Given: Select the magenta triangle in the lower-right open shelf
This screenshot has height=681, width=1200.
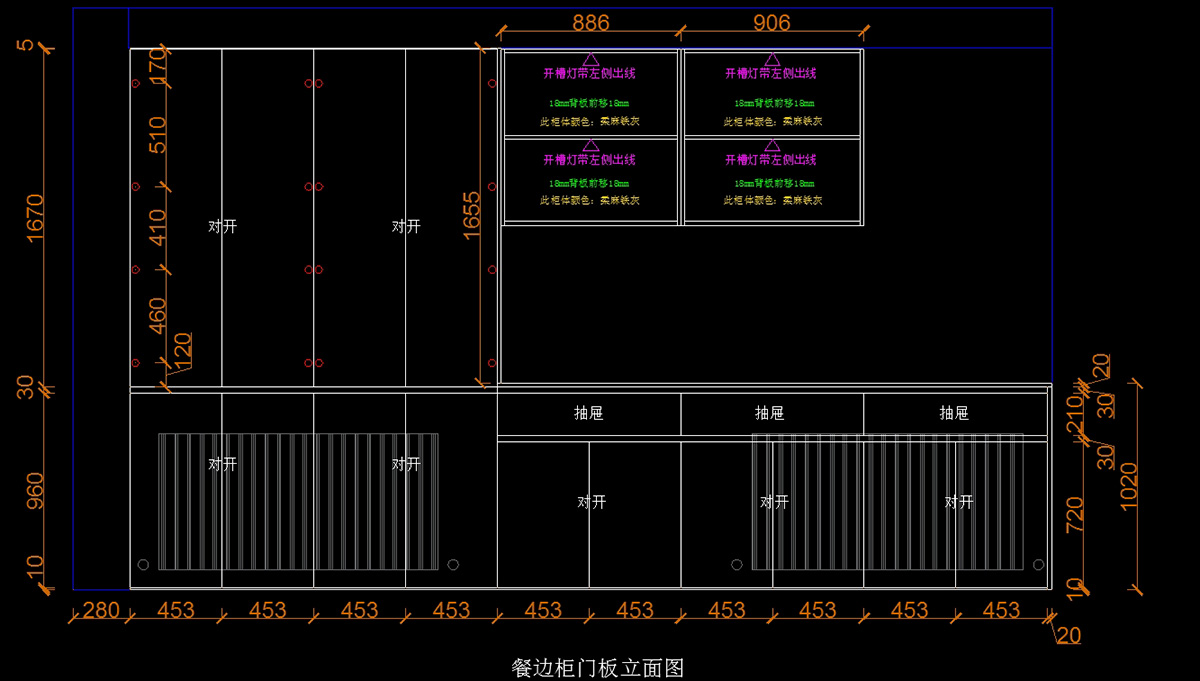Looking at the screenshot, I should point(772,145).
